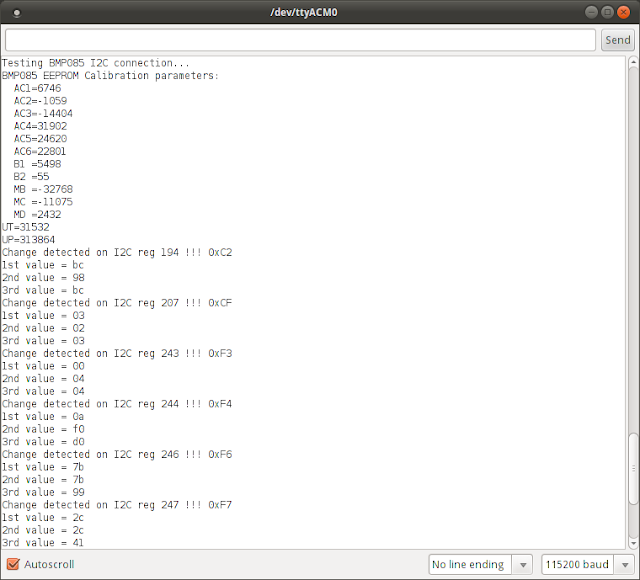Screen dimensions: 640x580
Task: Click the scrollbar down arrow
Action: (633, 543)
